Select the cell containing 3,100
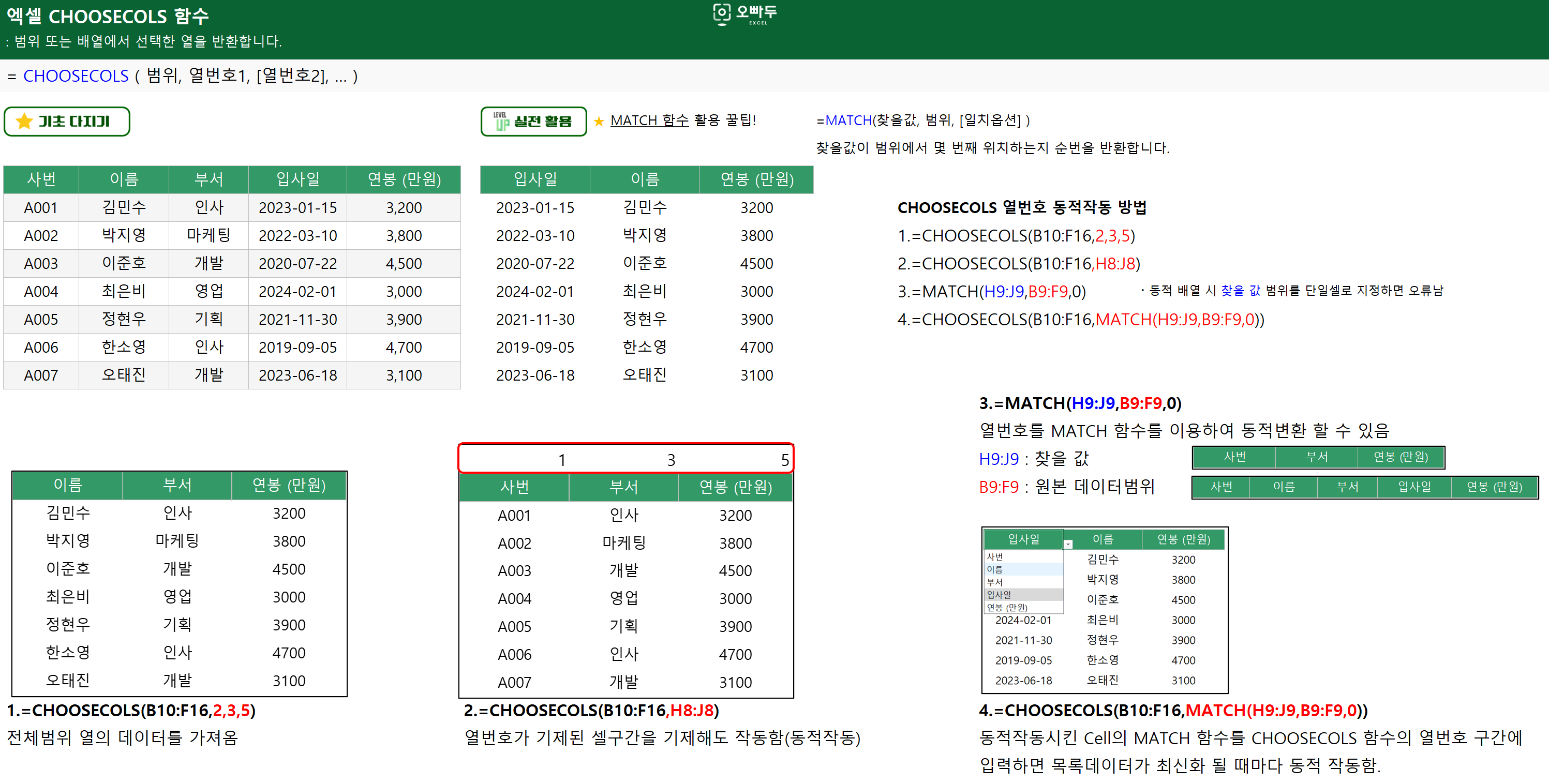 click(x=404, y=375)
